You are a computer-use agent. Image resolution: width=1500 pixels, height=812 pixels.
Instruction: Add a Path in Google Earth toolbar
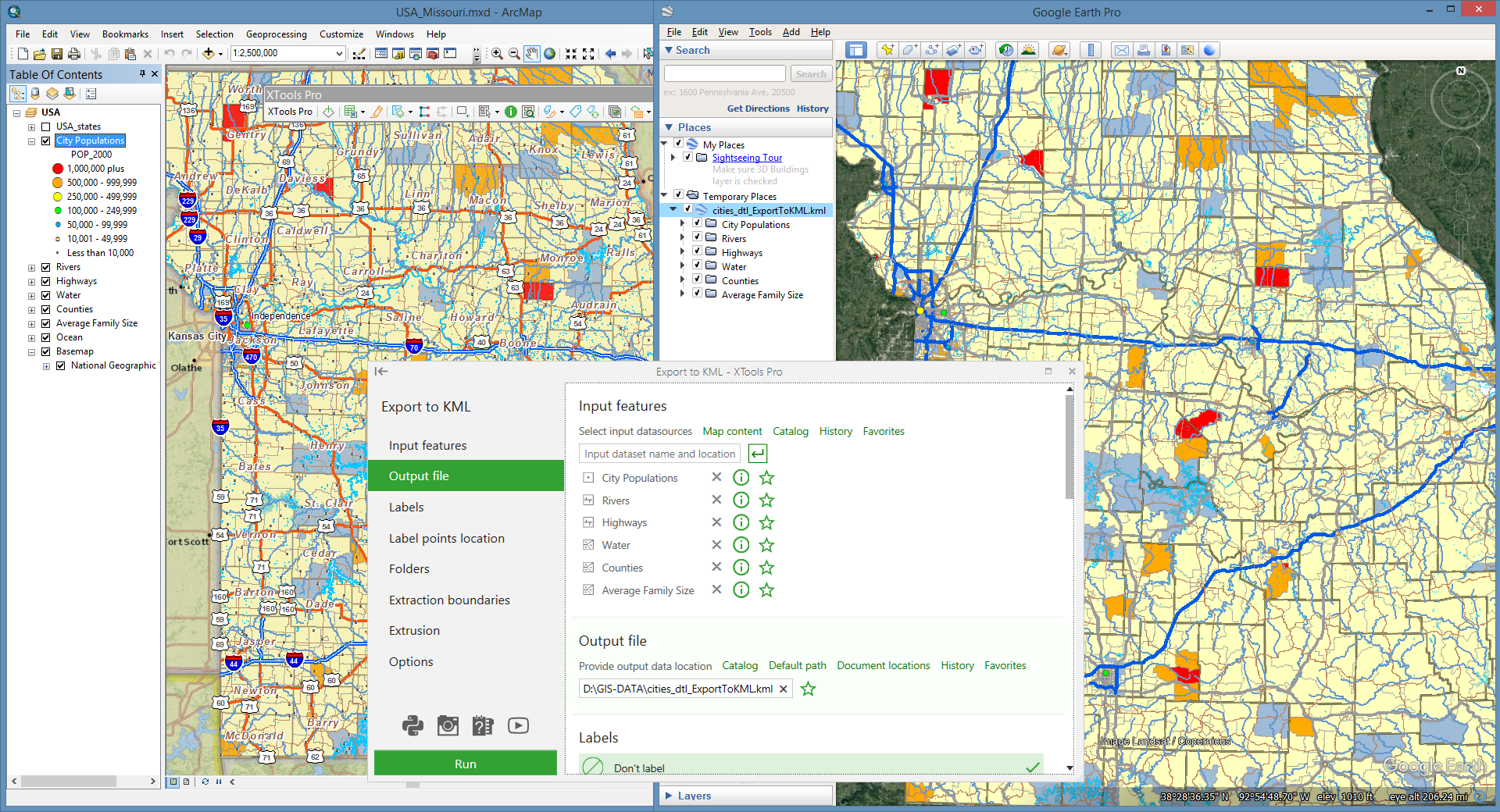pos(931,50)
